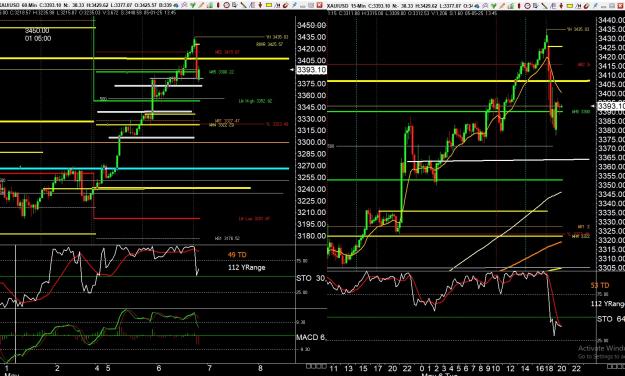The image size is (625, 376).
Task: Click date label 6 on 60-Min time axis
Action: point(159,368)
